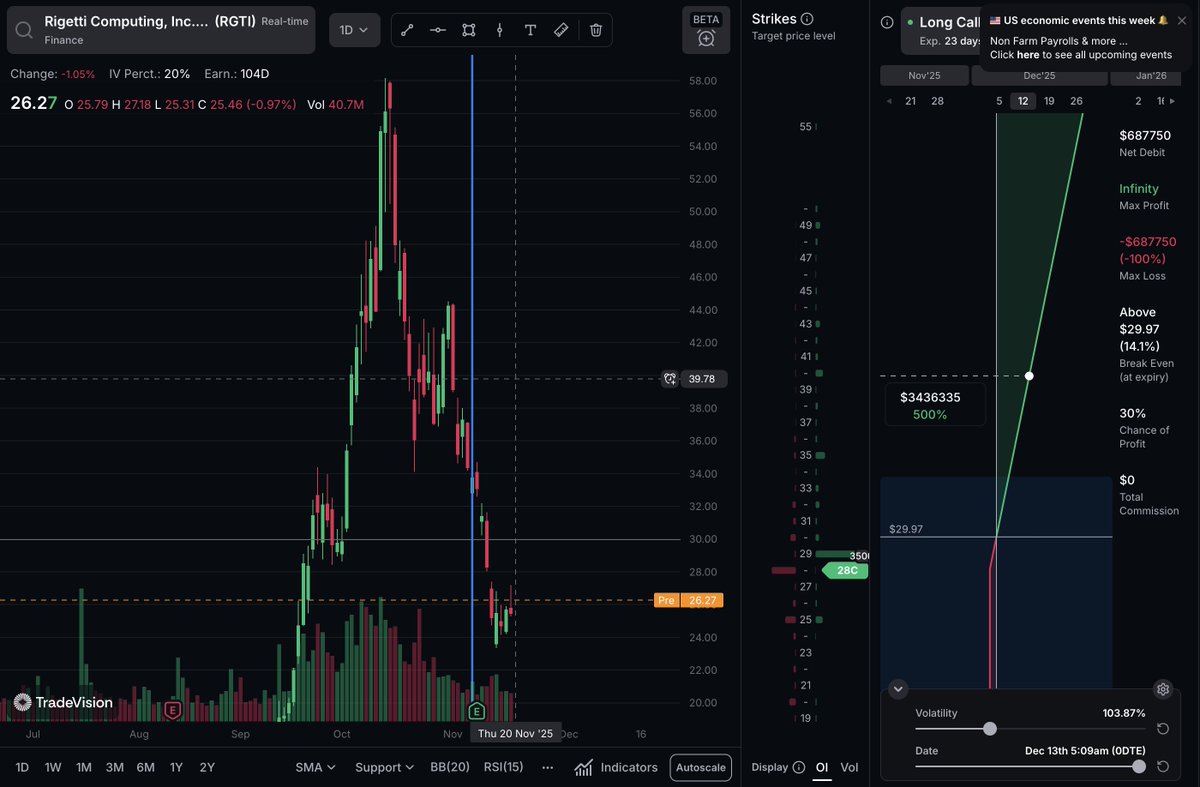This screenshot has height=787, width=1200.
Task: Pick expiration date 26 in December
Action: click(1076, 101)
